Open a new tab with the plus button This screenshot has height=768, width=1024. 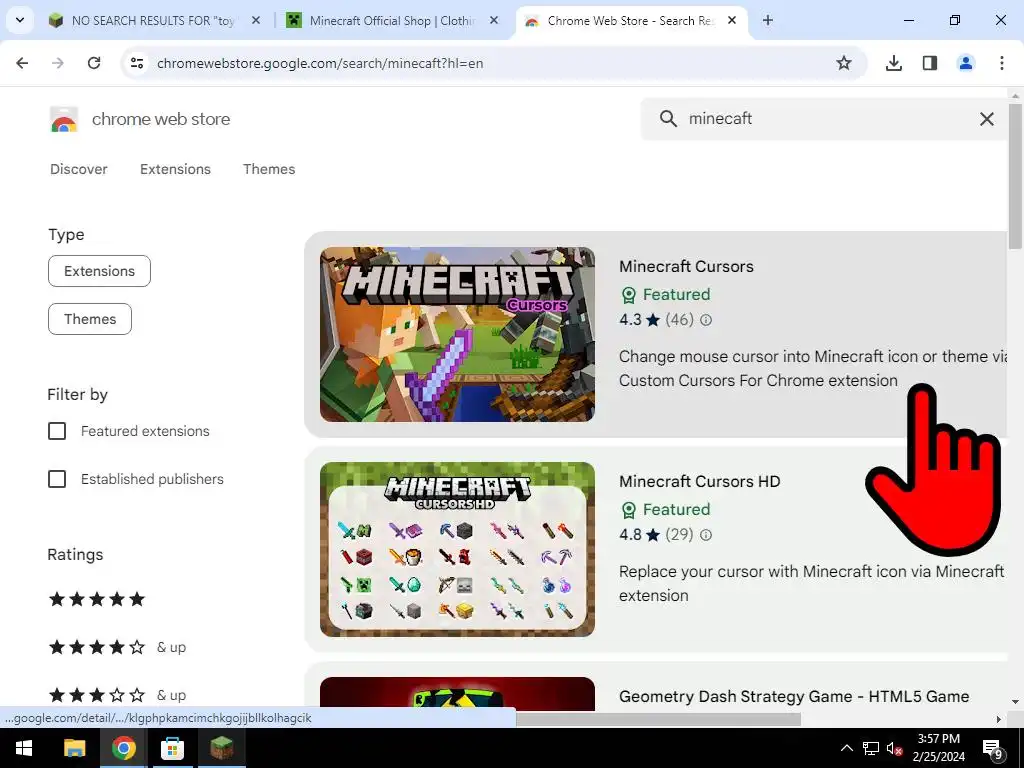point(768,20)
